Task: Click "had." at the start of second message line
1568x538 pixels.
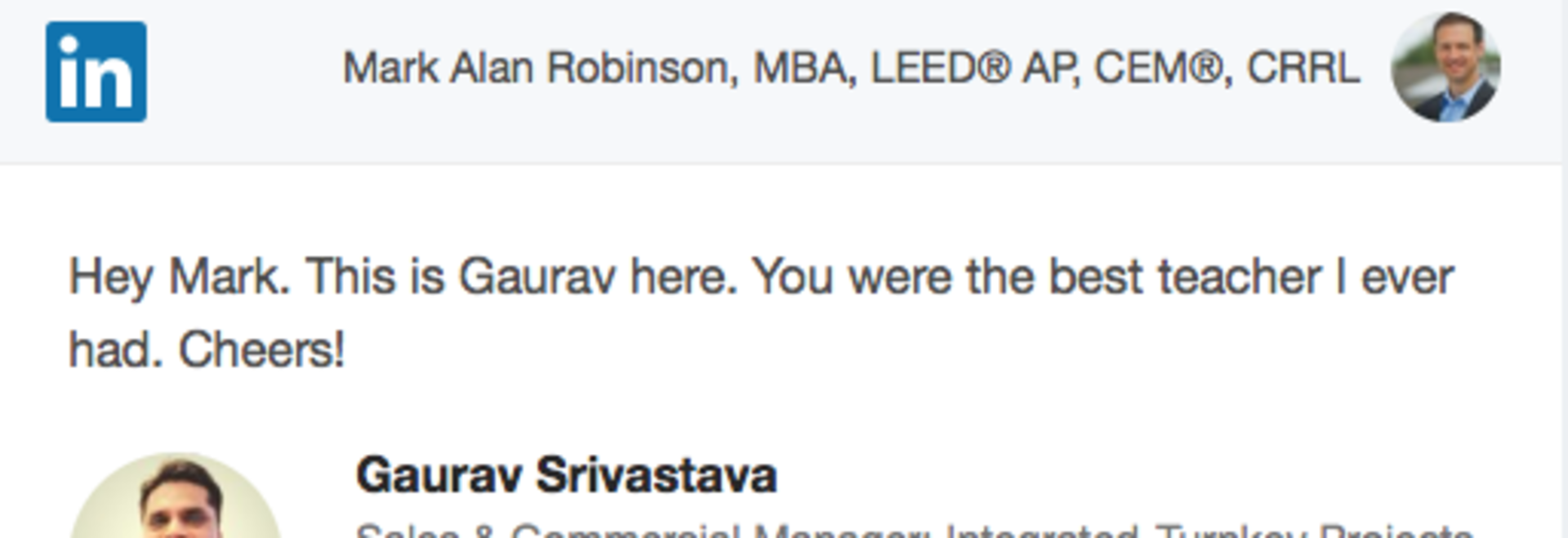Action: pos(116,349)
